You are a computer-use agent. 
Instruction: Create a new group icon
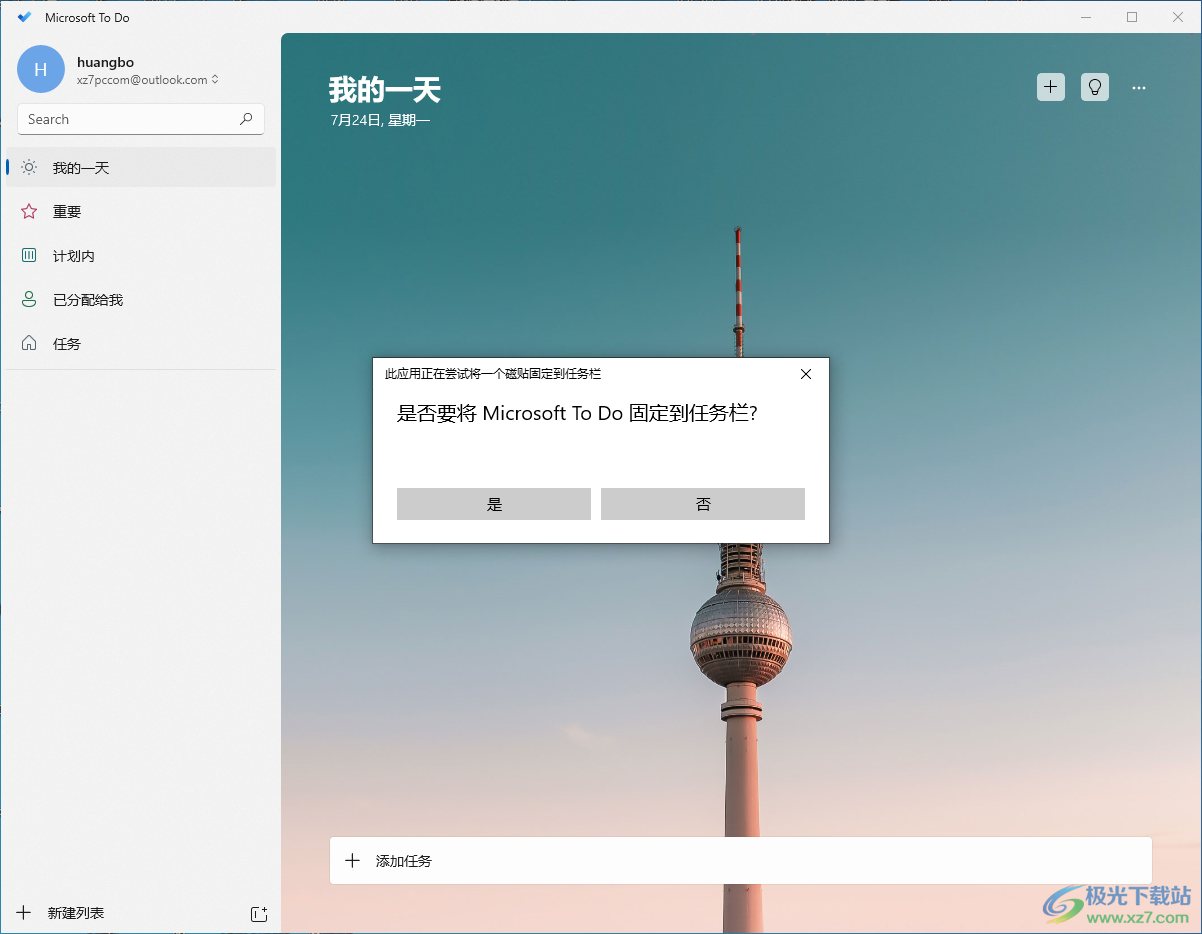(x=258, y=913)
